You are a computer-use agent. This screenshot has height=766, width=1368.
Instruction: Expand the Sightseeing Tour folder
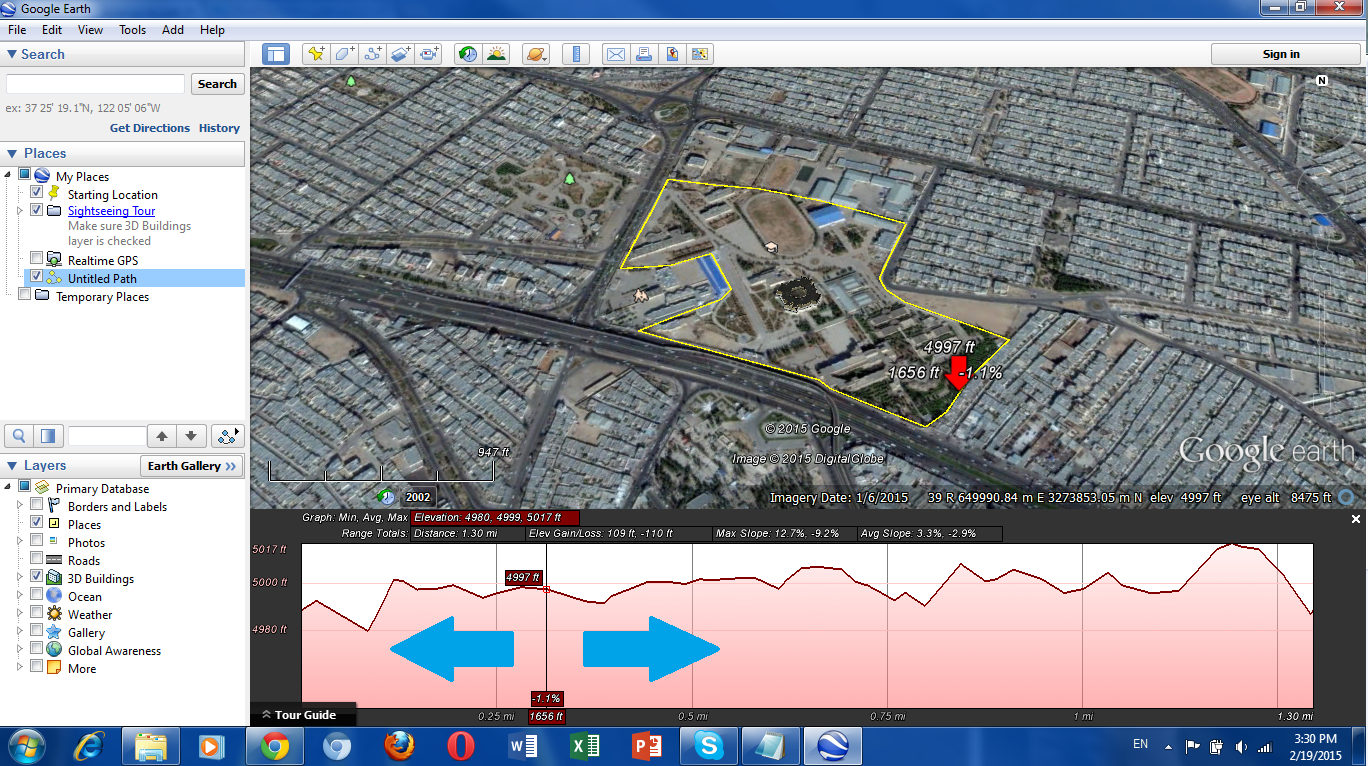pyautogui.click(x=20, y=211)
